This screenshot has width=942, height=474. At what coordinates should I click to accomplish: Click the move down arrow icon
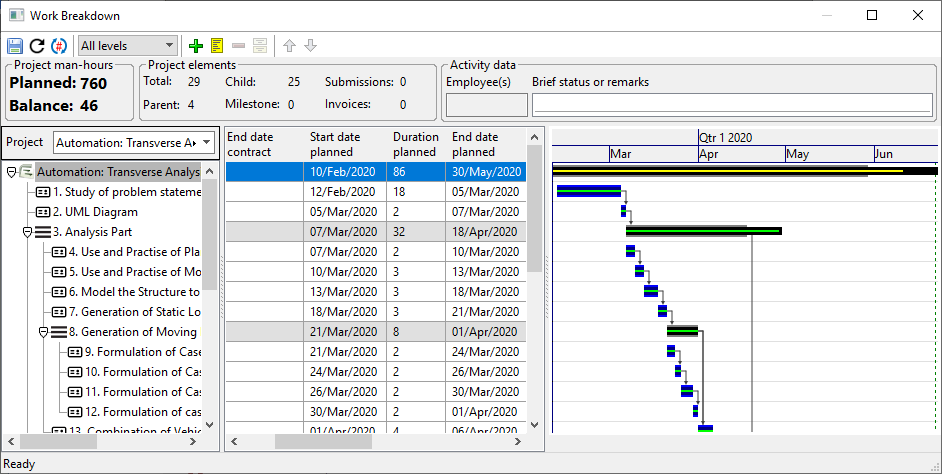coord(310,46)
